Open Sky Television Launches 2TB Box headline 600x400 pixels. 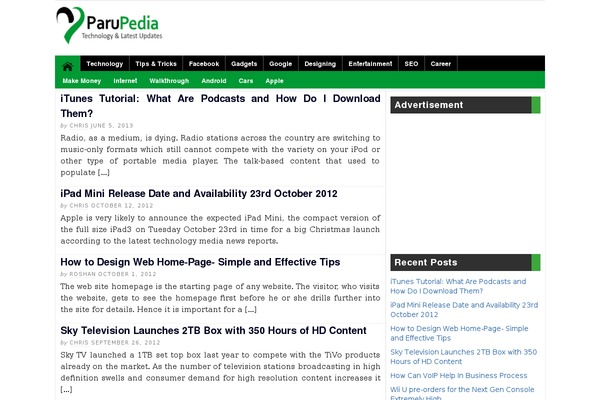(x=213, y=331)
